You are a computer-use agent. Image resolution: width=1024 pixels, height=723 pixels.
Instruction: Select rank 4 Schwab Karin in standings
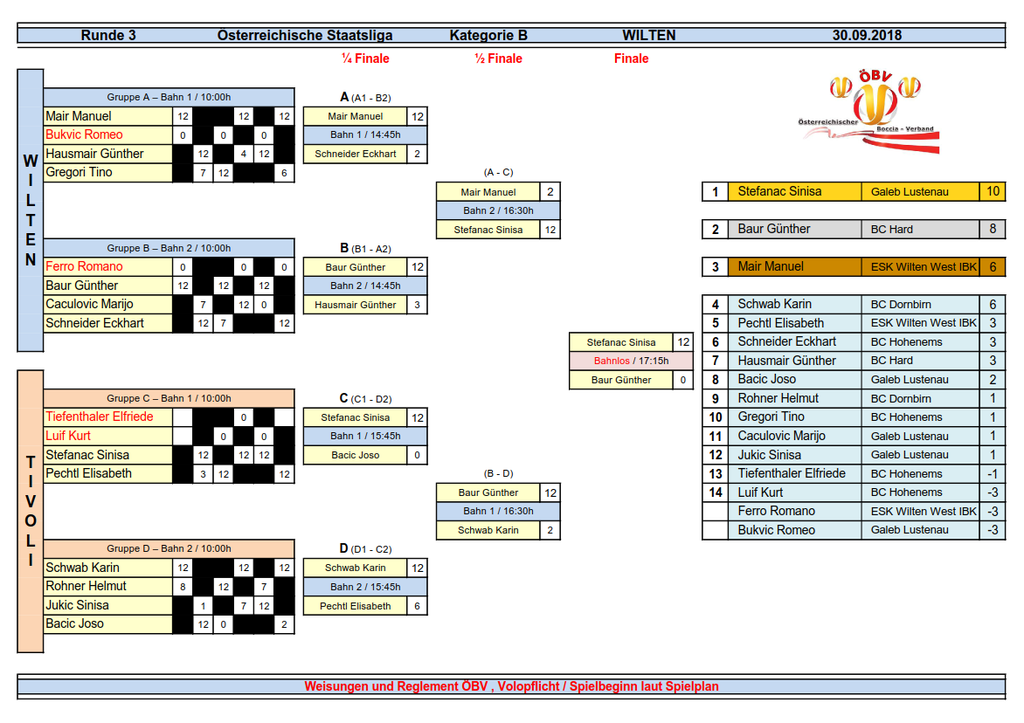click(775, 304)
